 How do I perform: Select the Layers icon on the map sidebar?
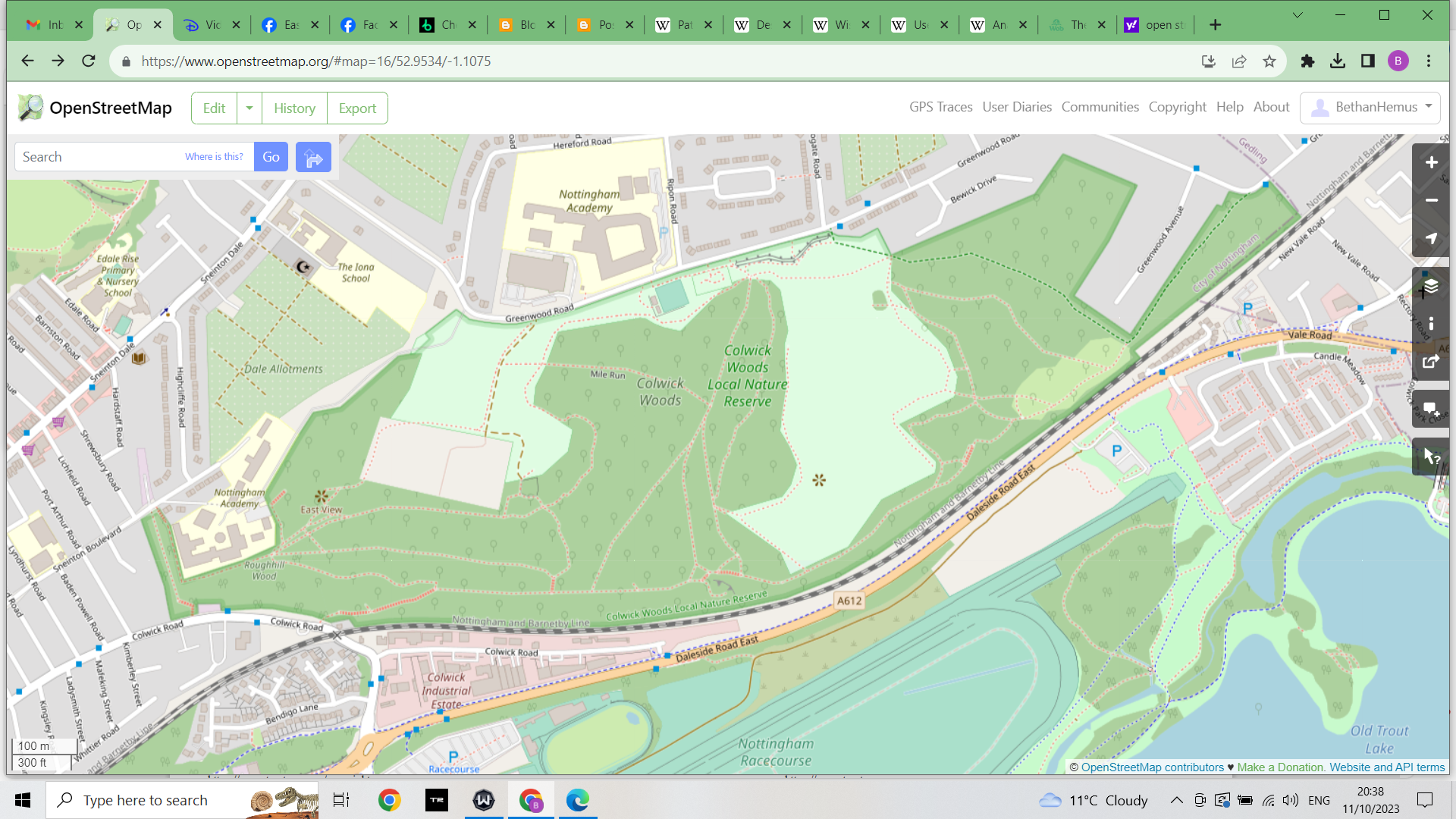1432,287
